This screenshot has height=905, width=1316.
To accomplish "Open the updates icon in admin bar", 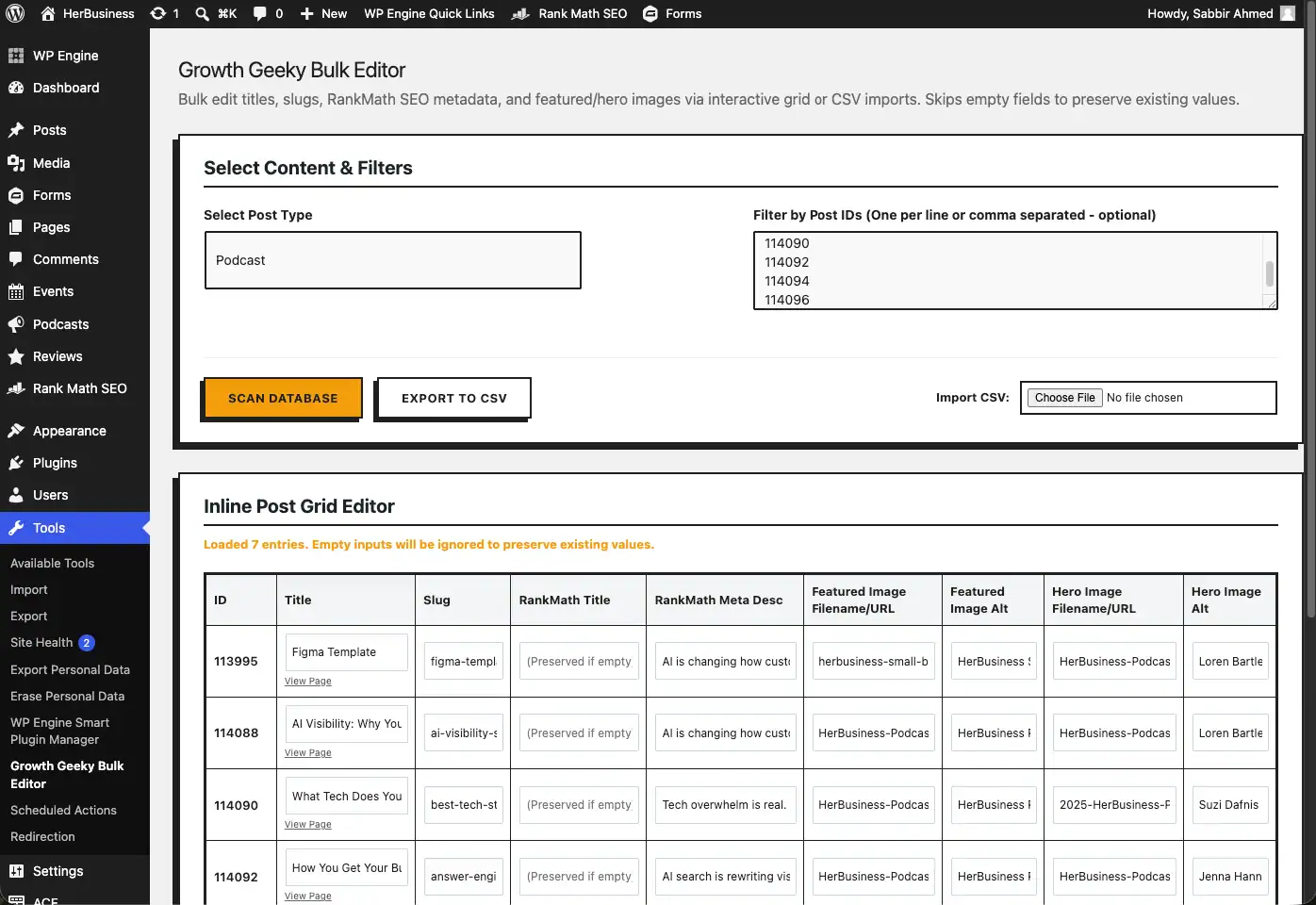I will [158, 13].
